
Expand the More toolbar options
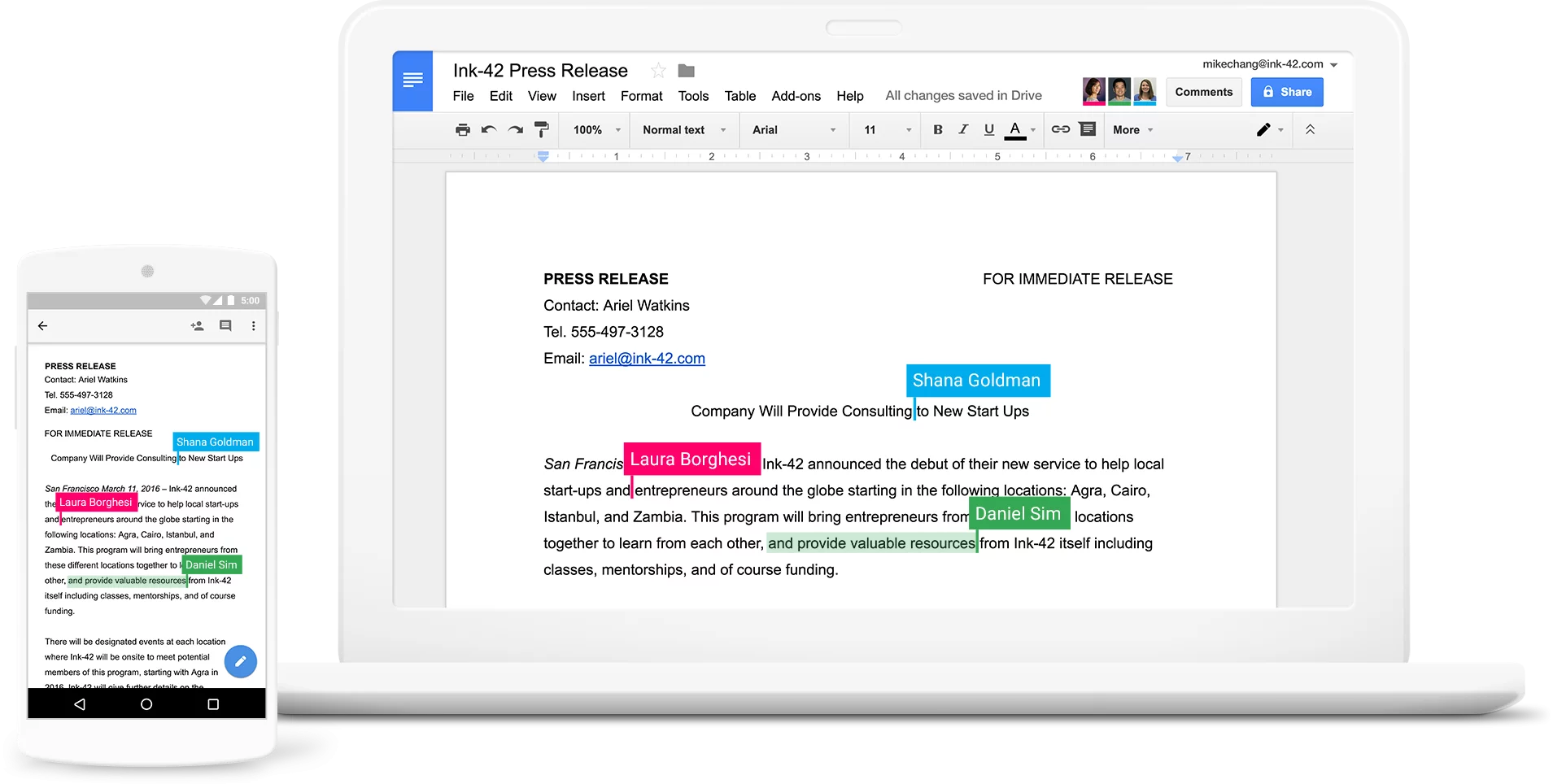[x=1133, y=130]
